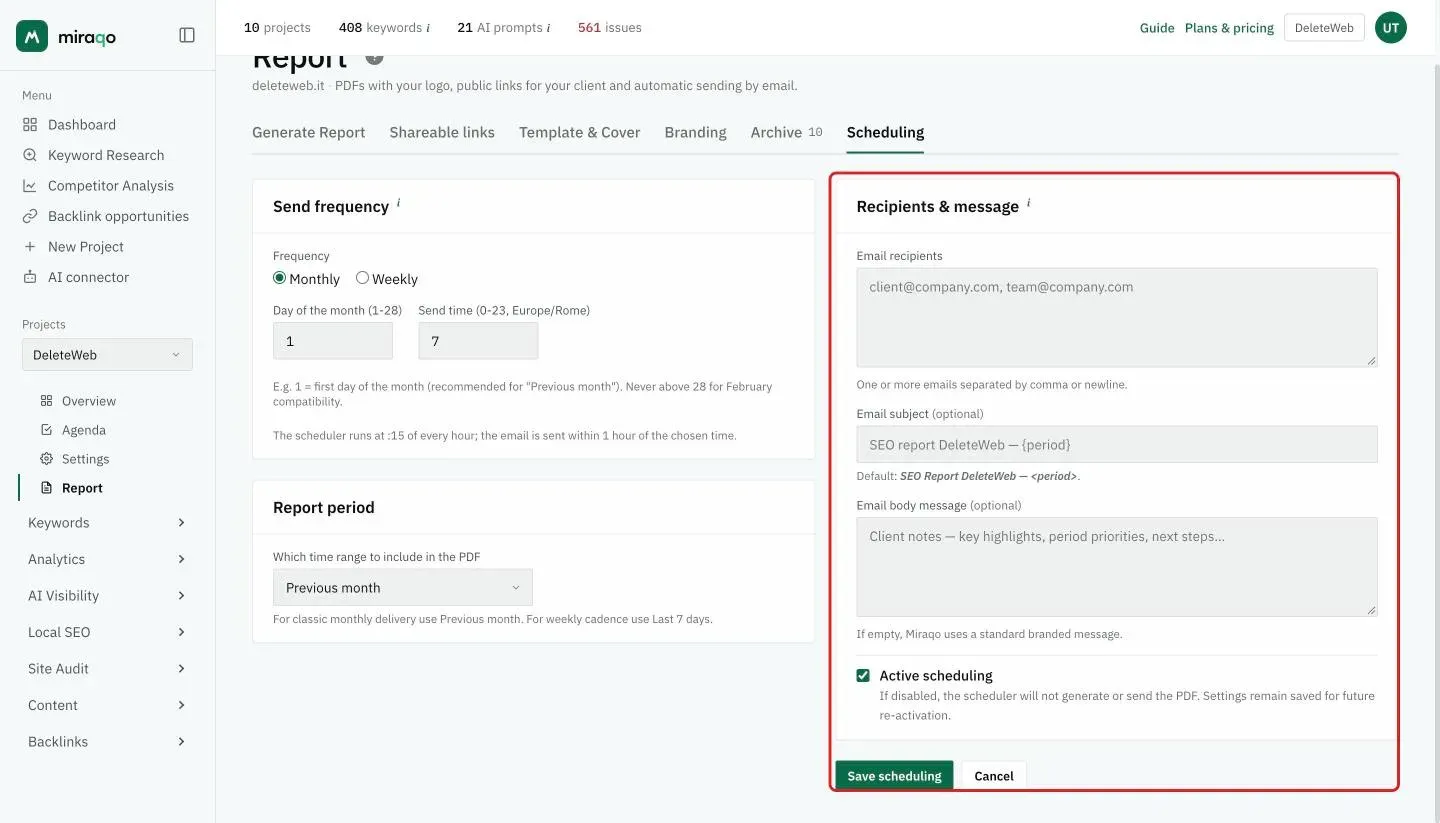Click the Agenda checklist icon
The width and height of the screenshot is (1440, 823).
(x=46, y=430)
